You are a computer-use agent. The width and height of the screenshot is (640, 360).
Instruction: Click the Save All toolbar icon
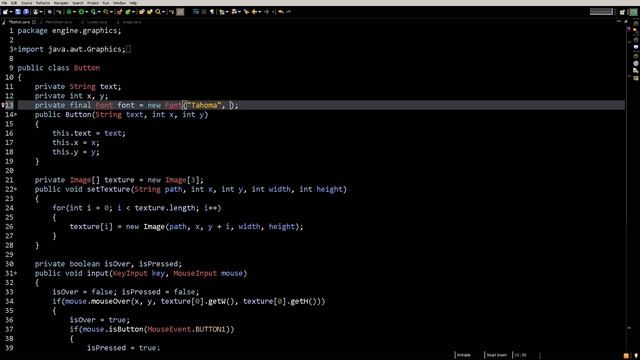click(x=25, y=12)
